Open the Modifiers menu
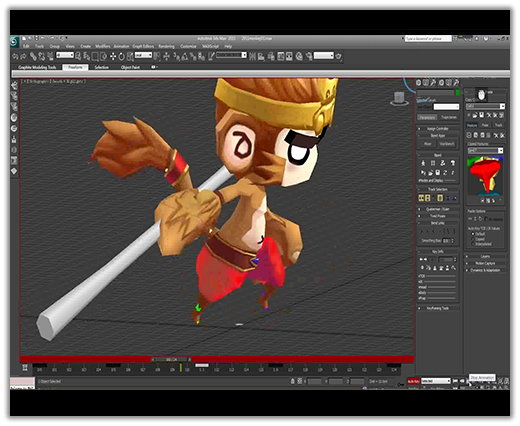The image size is (520, 426). tap(103, 46)
